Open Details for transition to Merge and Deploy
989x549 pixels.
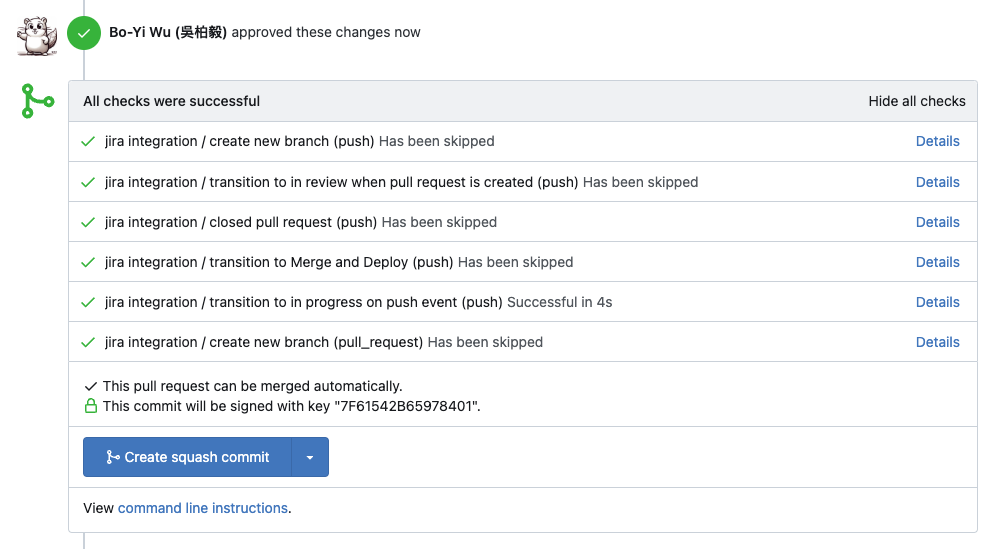pos(937,262)
